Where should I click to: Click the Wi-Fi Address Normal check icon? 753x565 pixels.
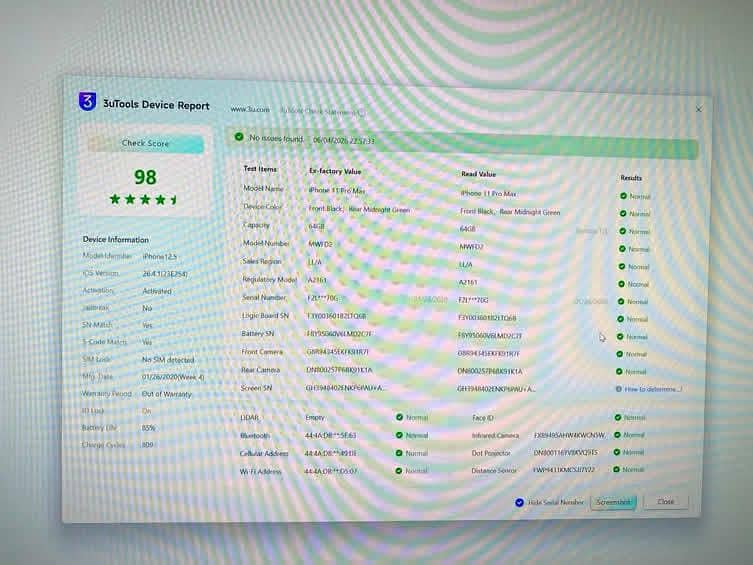pos(399,471)
